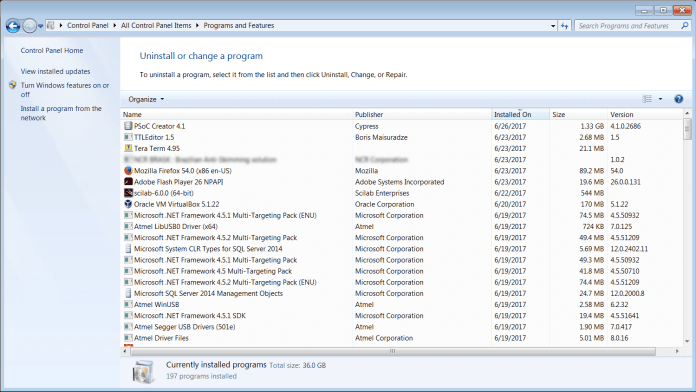Sort by the Name column header
Screen dimensions: 696x392
(237, 115)
